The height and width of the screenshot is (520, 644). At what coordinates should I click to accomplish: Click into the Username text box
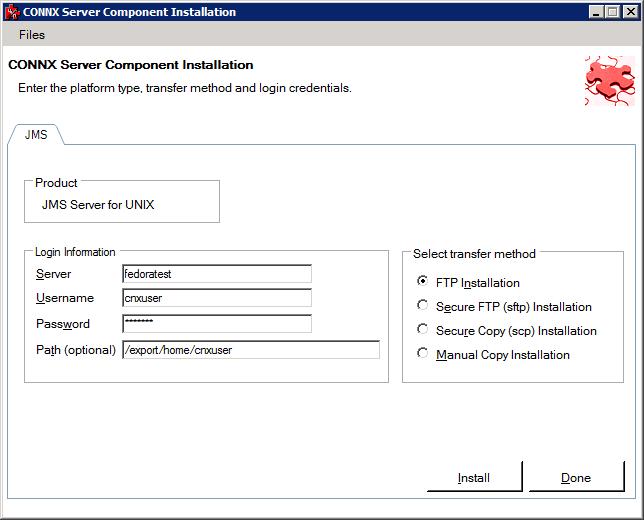point(217,298)
